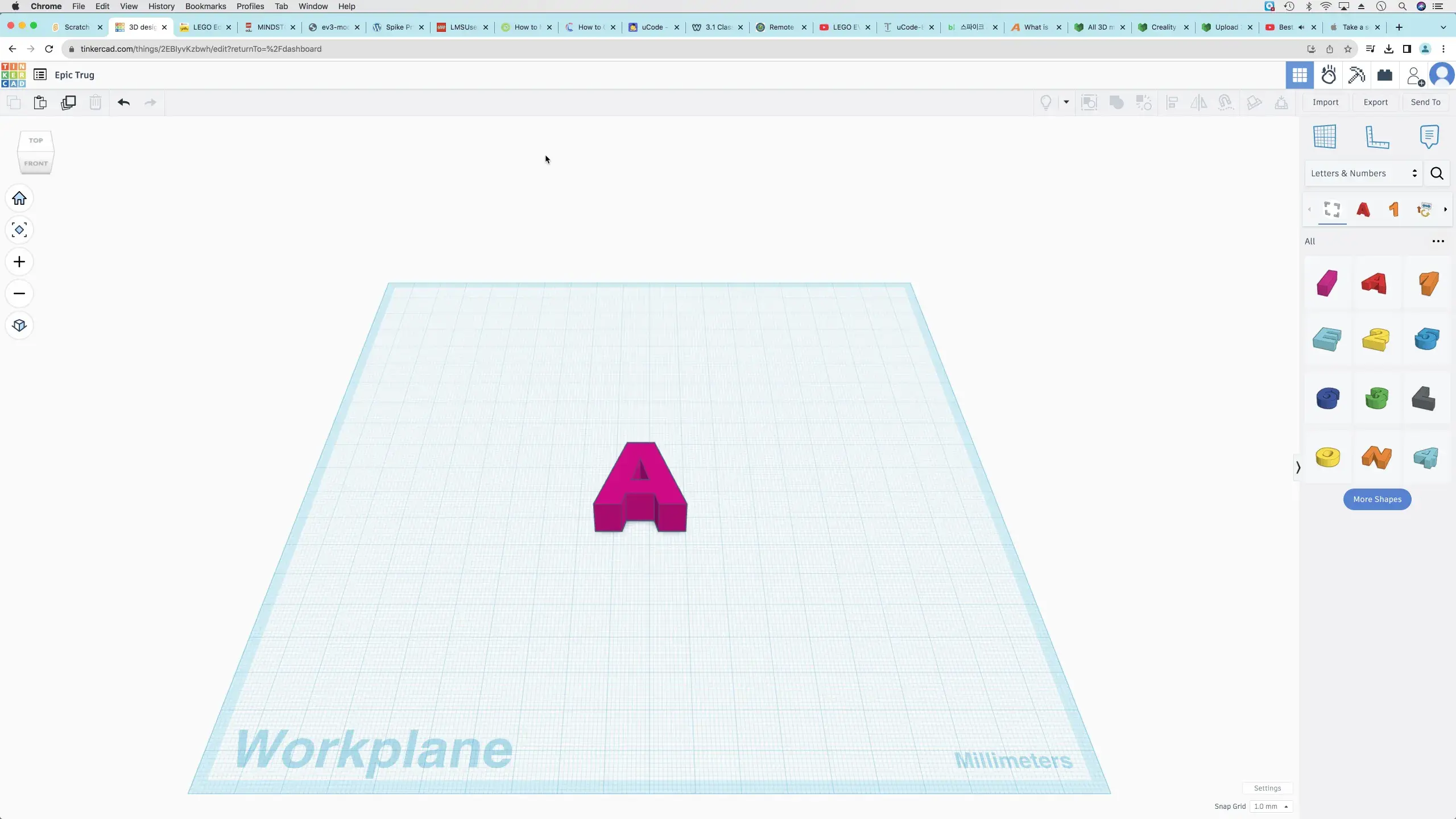1456x819 pixels.
Task: Select the magenta letter A on workplane
Action: 640,487
